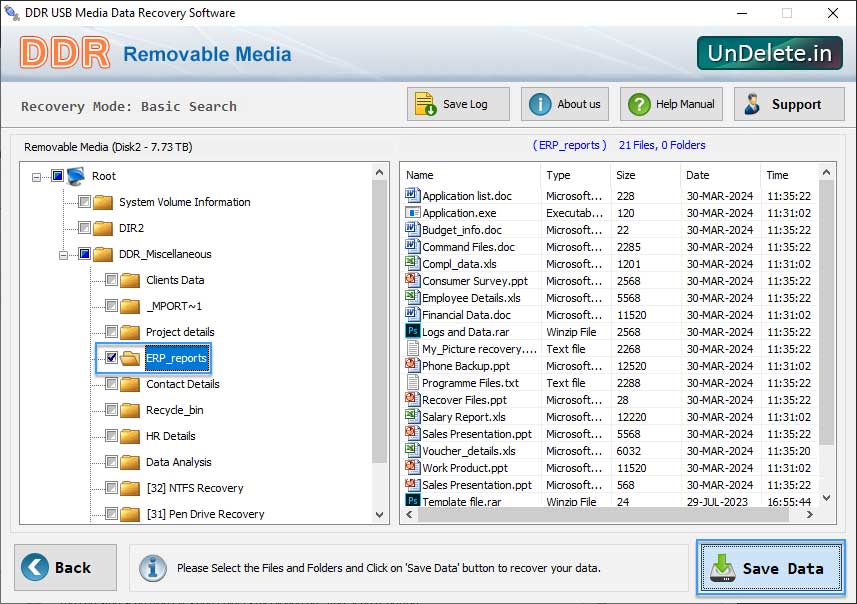The image size is (857, 604).
Task: Click the Save Data drive download icon
Action: (723, 568)
